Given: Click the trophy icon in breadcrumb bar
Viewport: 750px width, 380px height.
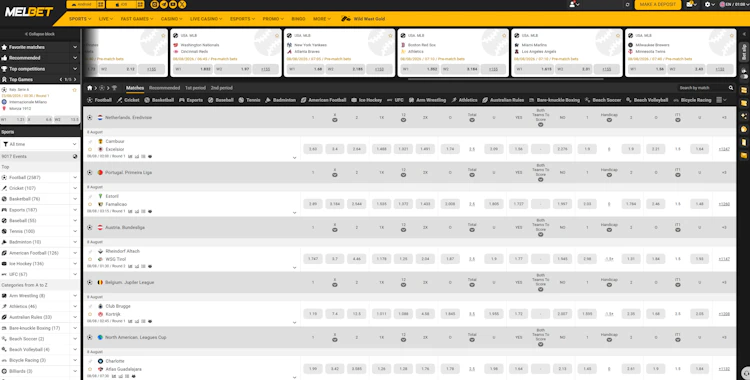Looking at the screenshot, I should (114, 88).
